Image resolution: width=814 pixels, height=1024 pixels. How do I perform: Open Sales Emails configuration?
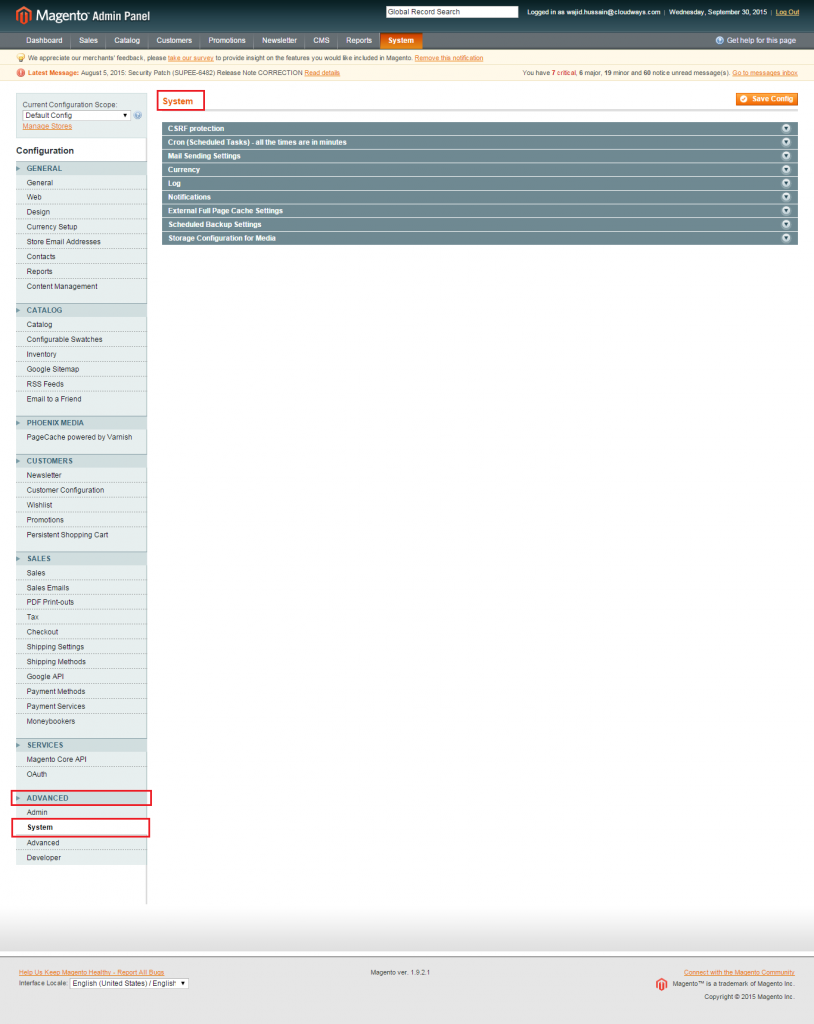[81, 588]
